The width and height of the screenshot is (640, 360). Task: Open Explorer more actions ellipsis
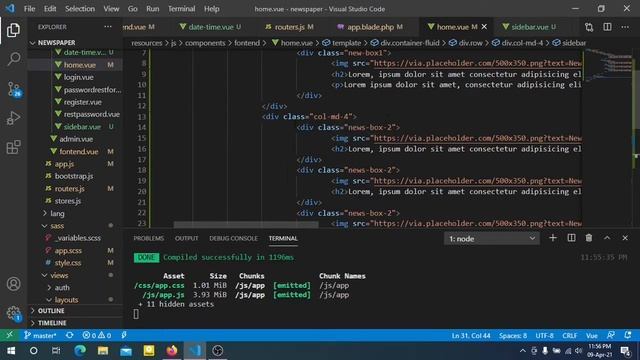pyautogui.click(x=108, y=27)
